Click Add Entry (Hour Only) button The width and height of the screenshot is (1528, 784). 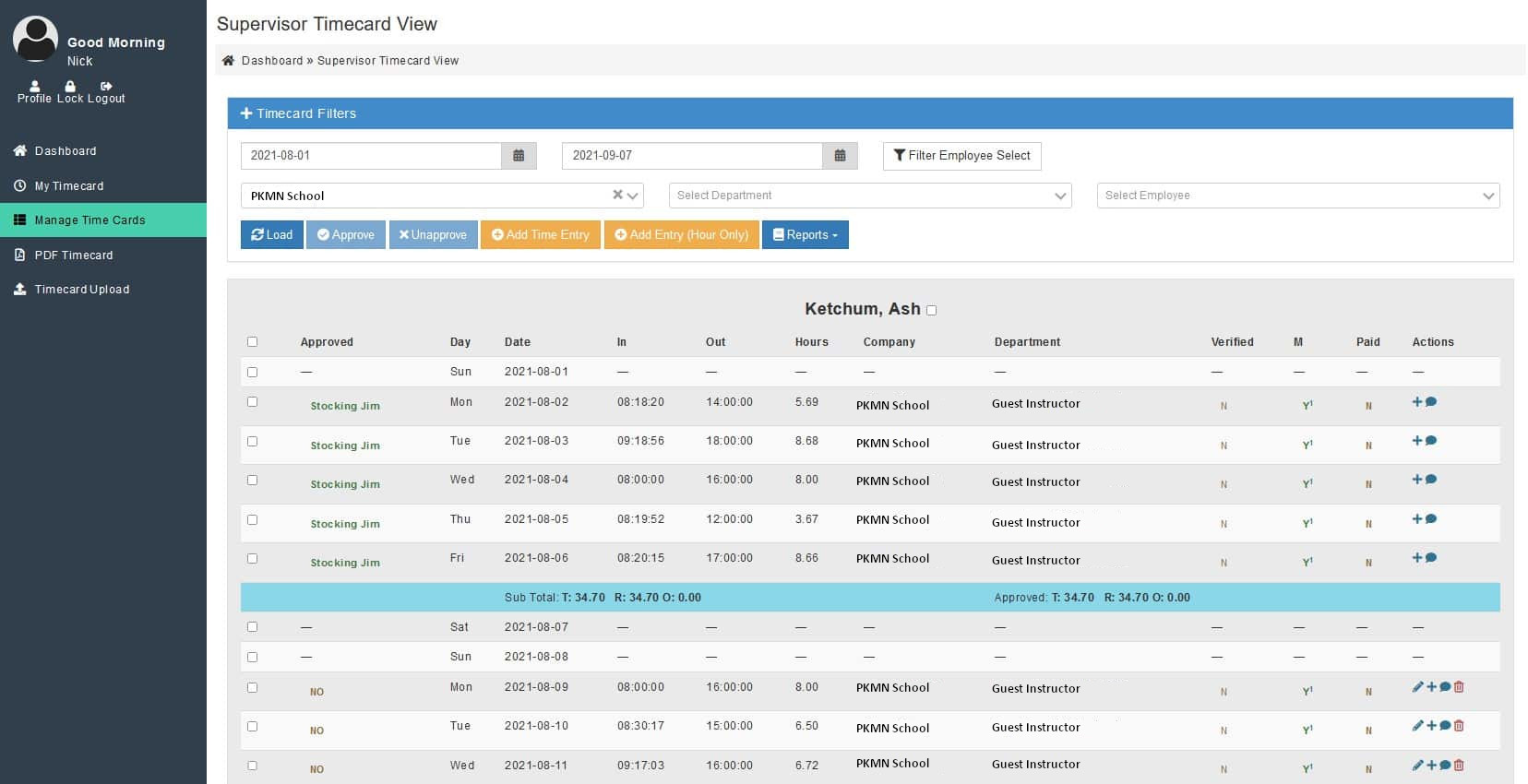pyautogui.click(x=682, y=235)
